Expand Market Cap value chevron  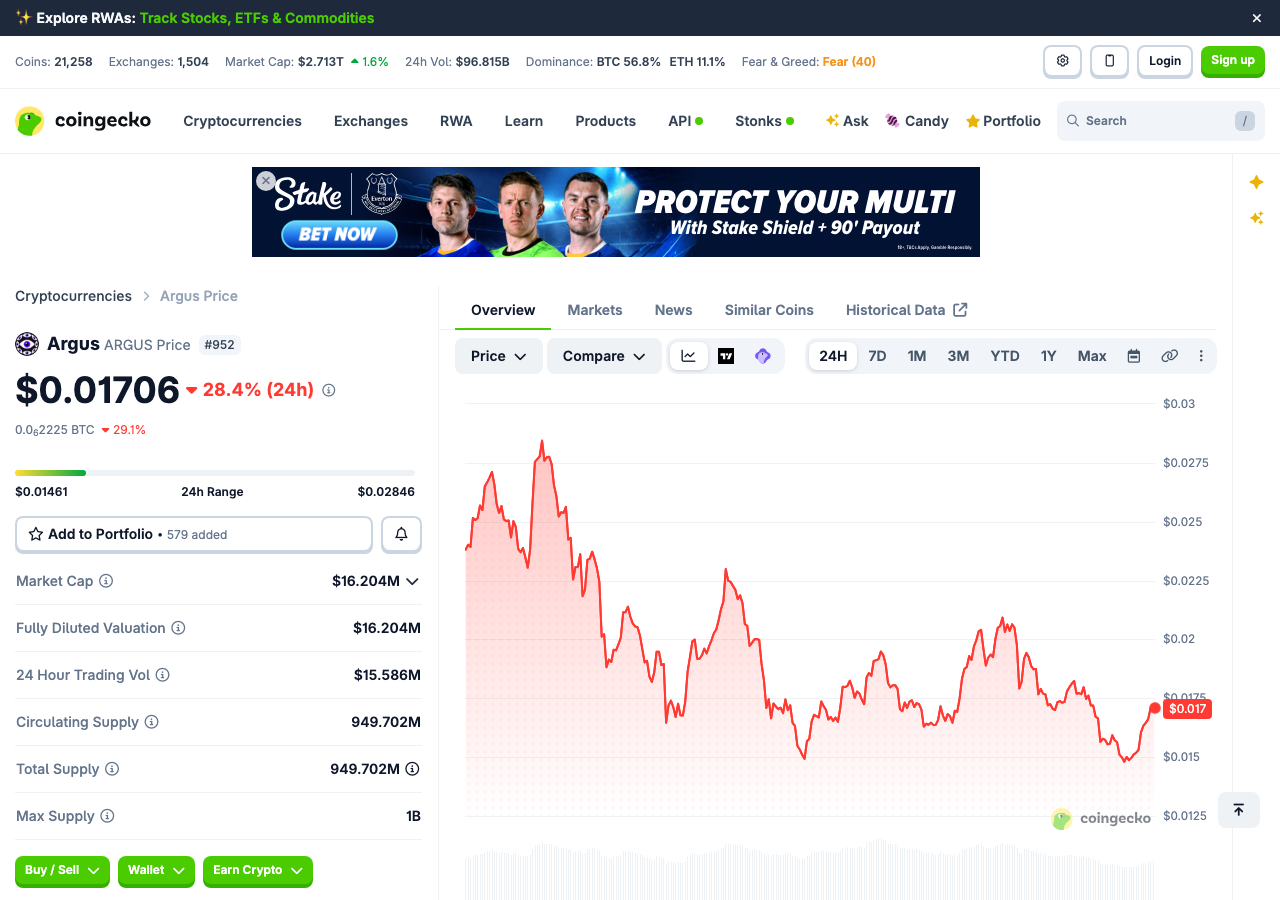tap(412, 581)
